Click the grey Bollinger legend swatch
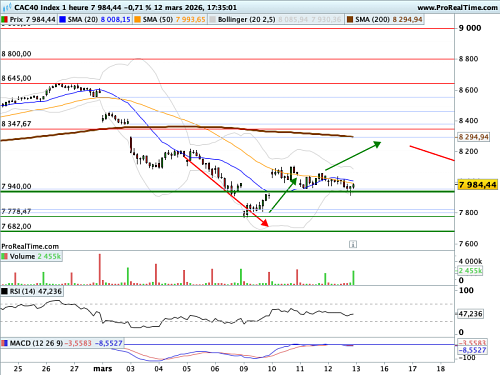 pyautogui.click(x=212, y=20)
